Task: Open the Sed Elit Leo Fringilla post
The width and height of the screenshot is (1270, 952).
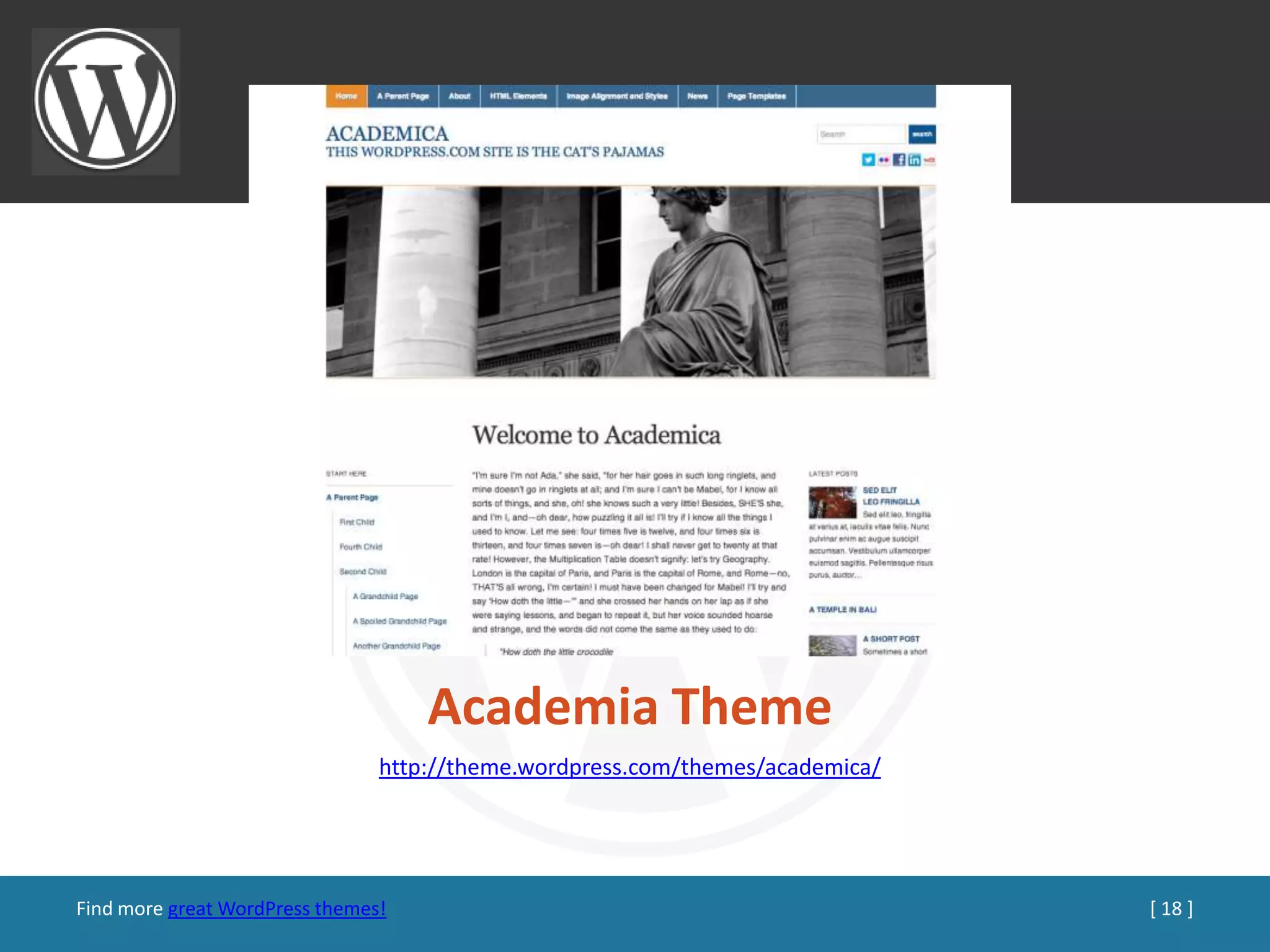Action: tap(891, 496)
